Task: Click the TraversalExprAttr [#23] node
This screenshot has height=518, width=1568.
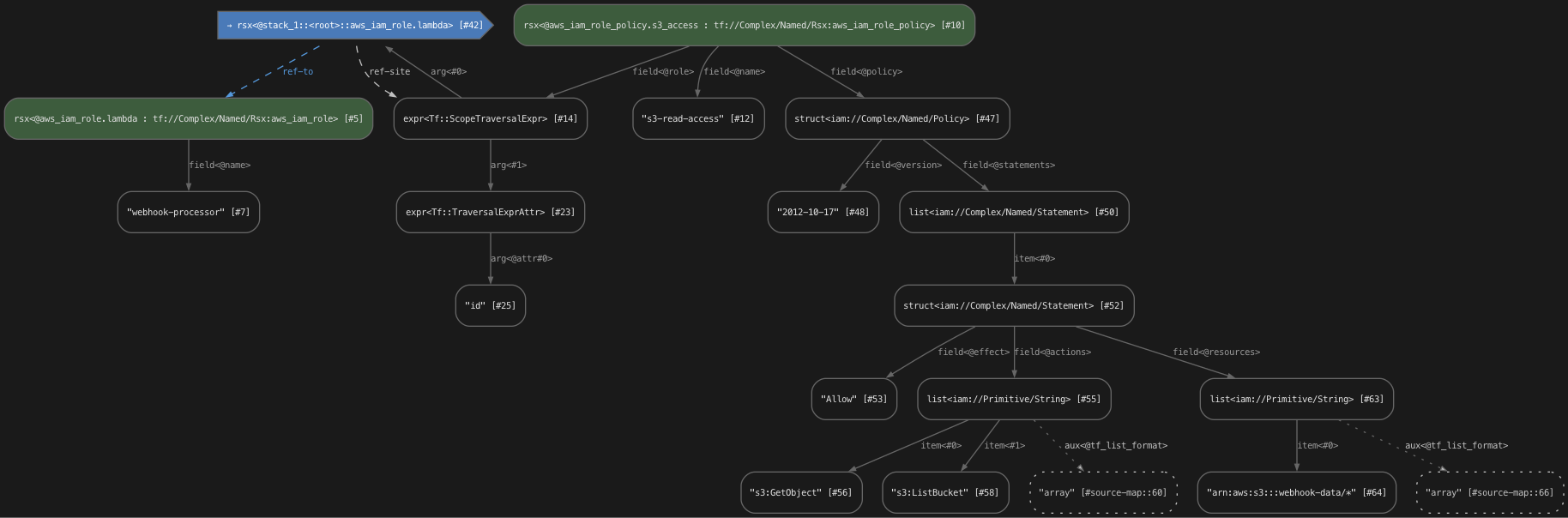Action: pyautogui.click(x=491, y=212)
